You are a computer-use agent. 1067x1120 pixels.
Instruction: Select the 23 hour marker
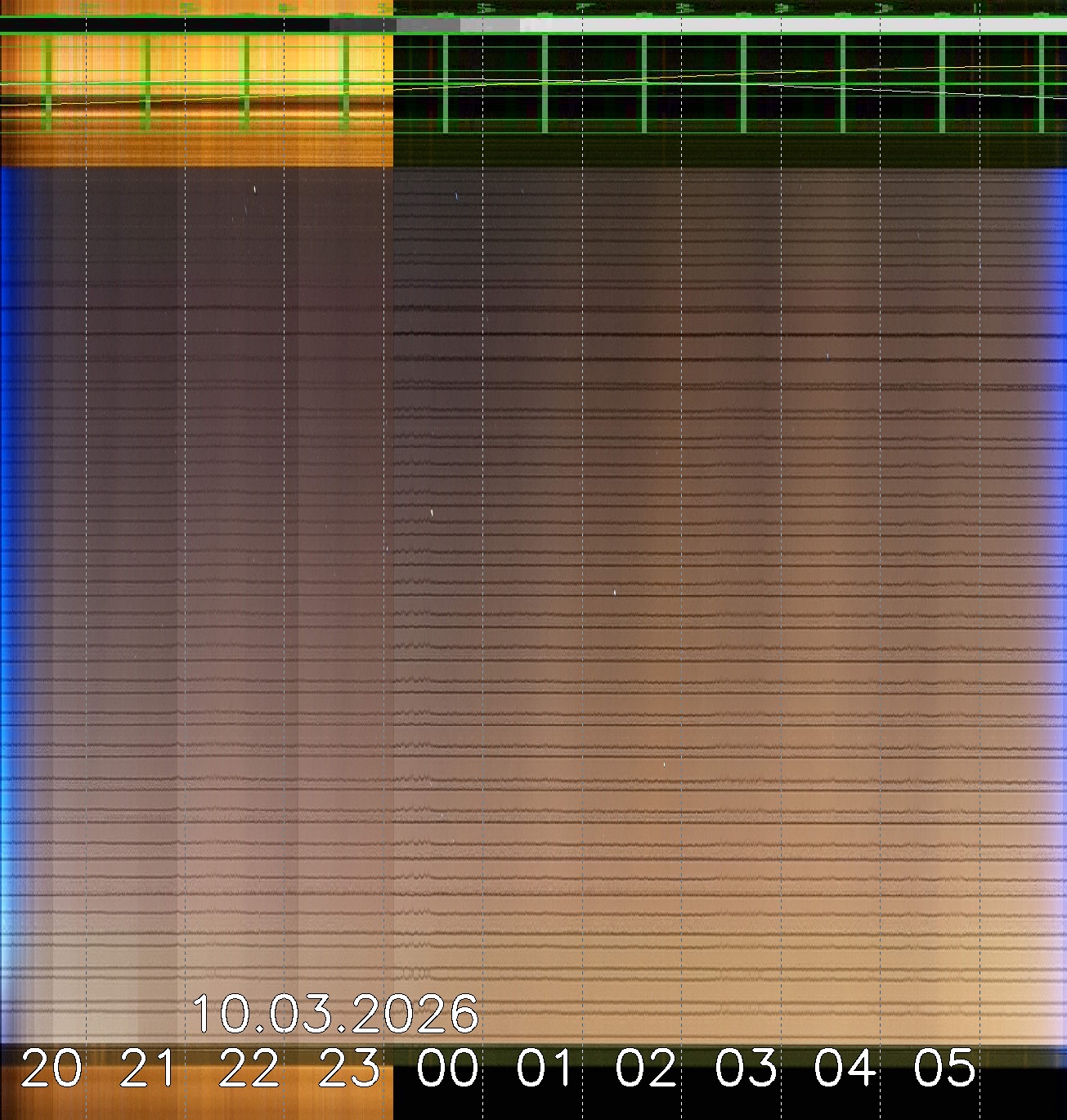[349, 1068]
